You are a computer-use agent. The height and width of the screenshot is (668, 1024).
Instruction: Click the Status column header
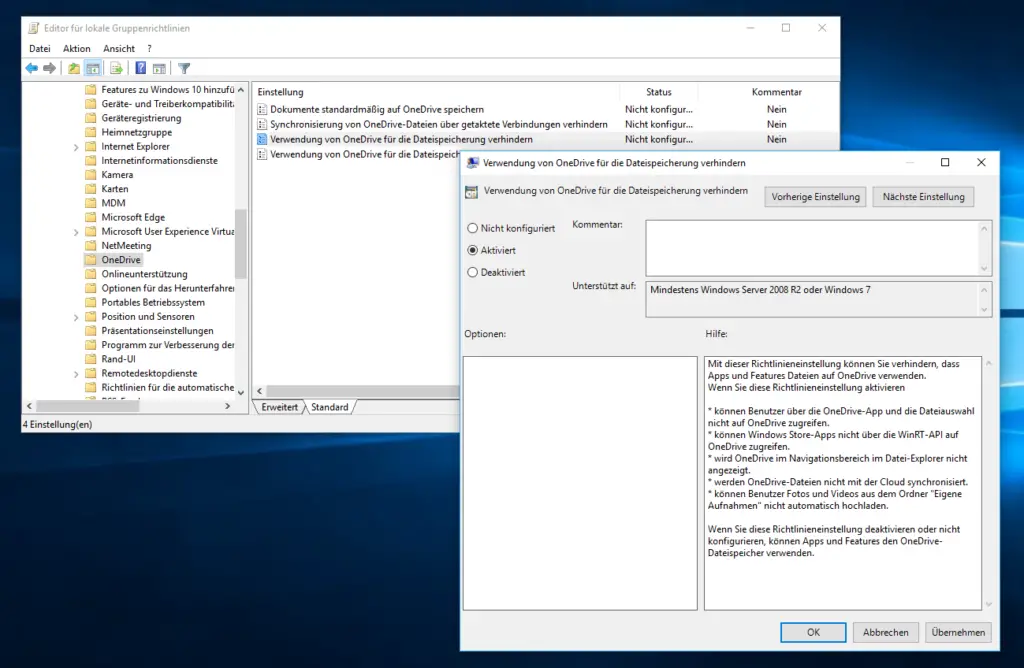point(658,92)
